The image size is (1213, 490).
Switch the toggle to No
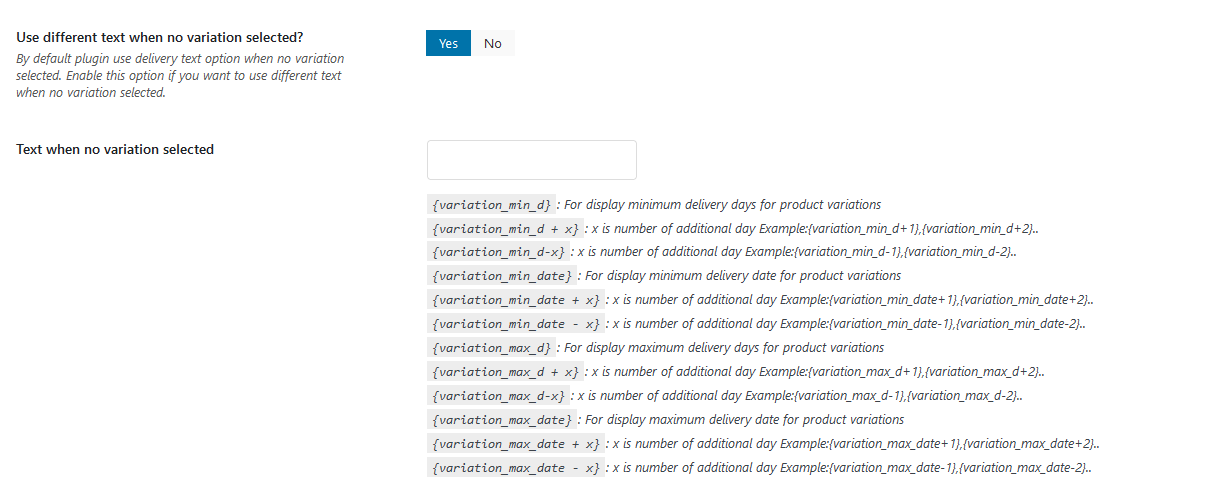pyautogui.click(x=493, y=43)
